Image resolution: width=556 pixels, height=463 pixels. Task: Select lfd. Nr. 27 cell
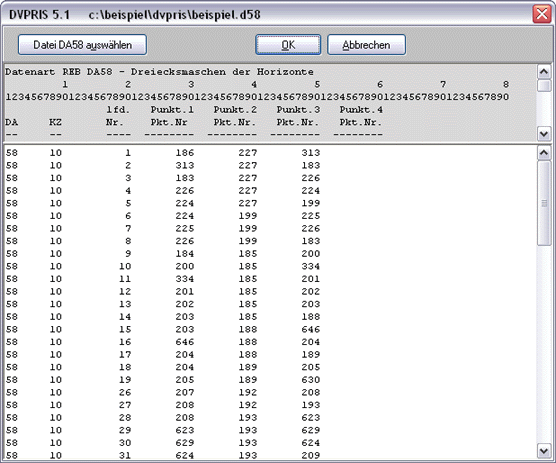coord(125,405)
